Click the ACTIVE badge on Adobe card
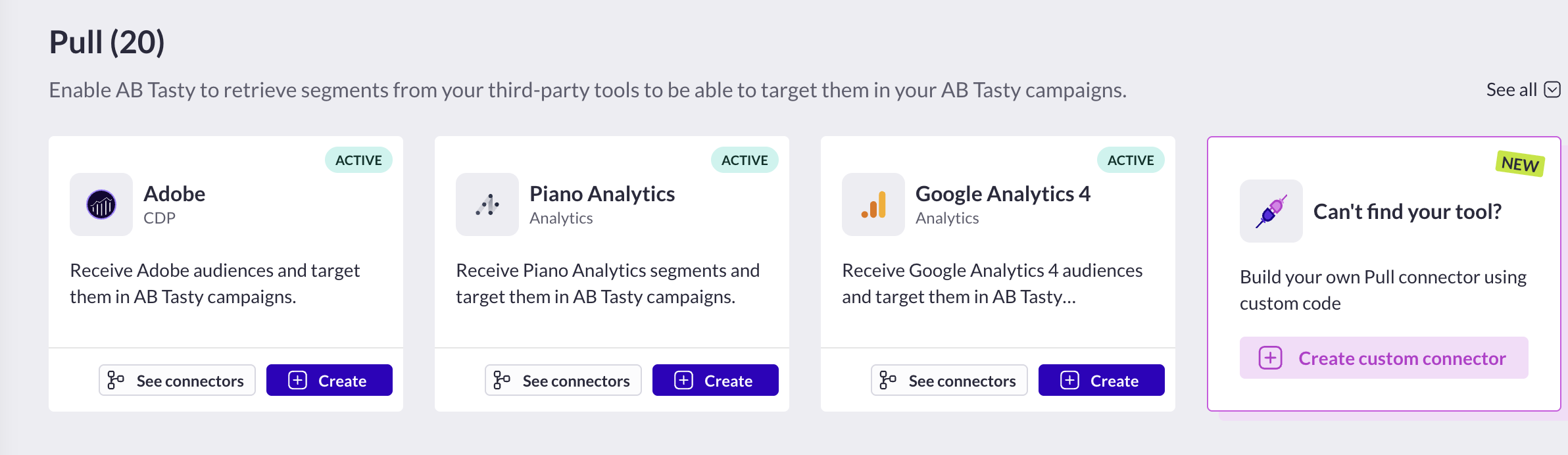Screen dimensions: 1568x455 (358, 160)
